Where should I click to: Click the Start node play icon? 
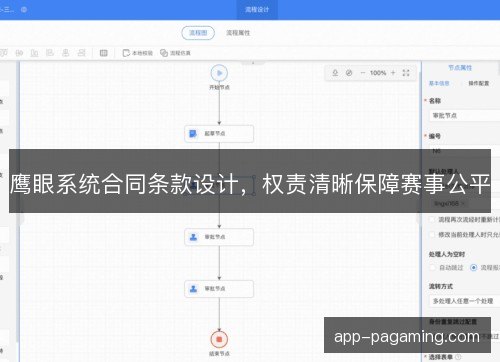[219, 73]
